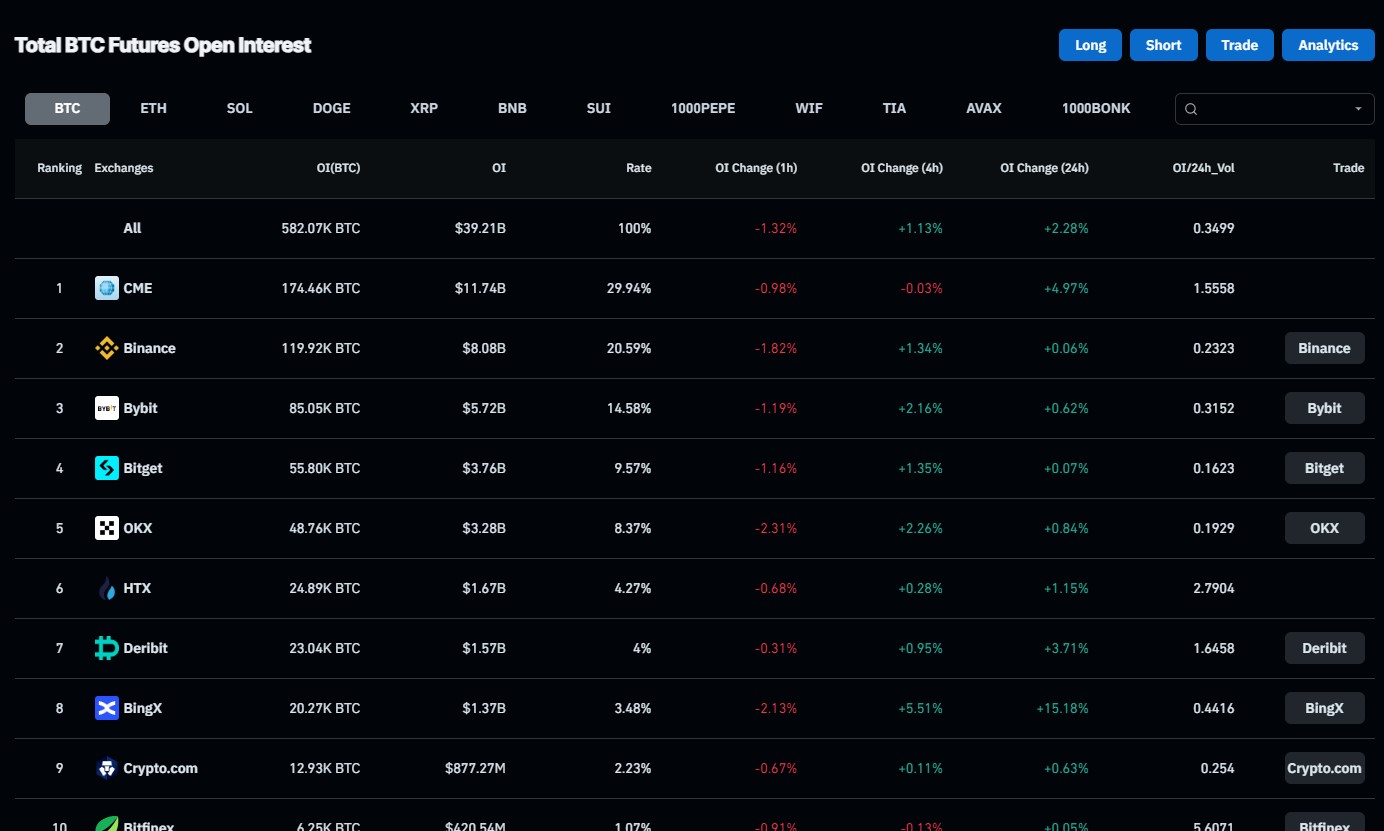
Task: Select the BNB tab
Action: tap(512, 108)
